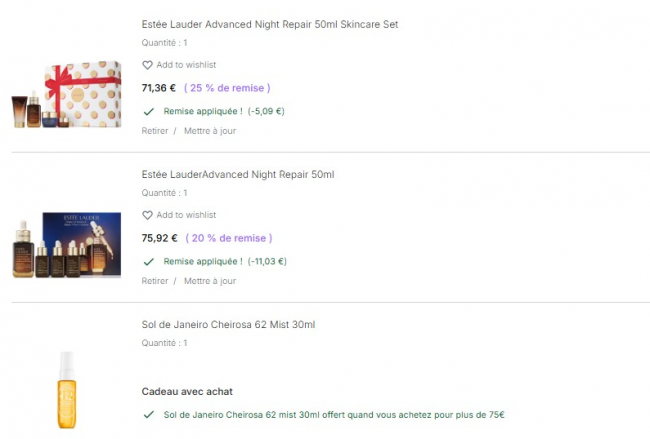Click Add to wishlist text under second product
The image size is (650, 439).
pos(186,215)
